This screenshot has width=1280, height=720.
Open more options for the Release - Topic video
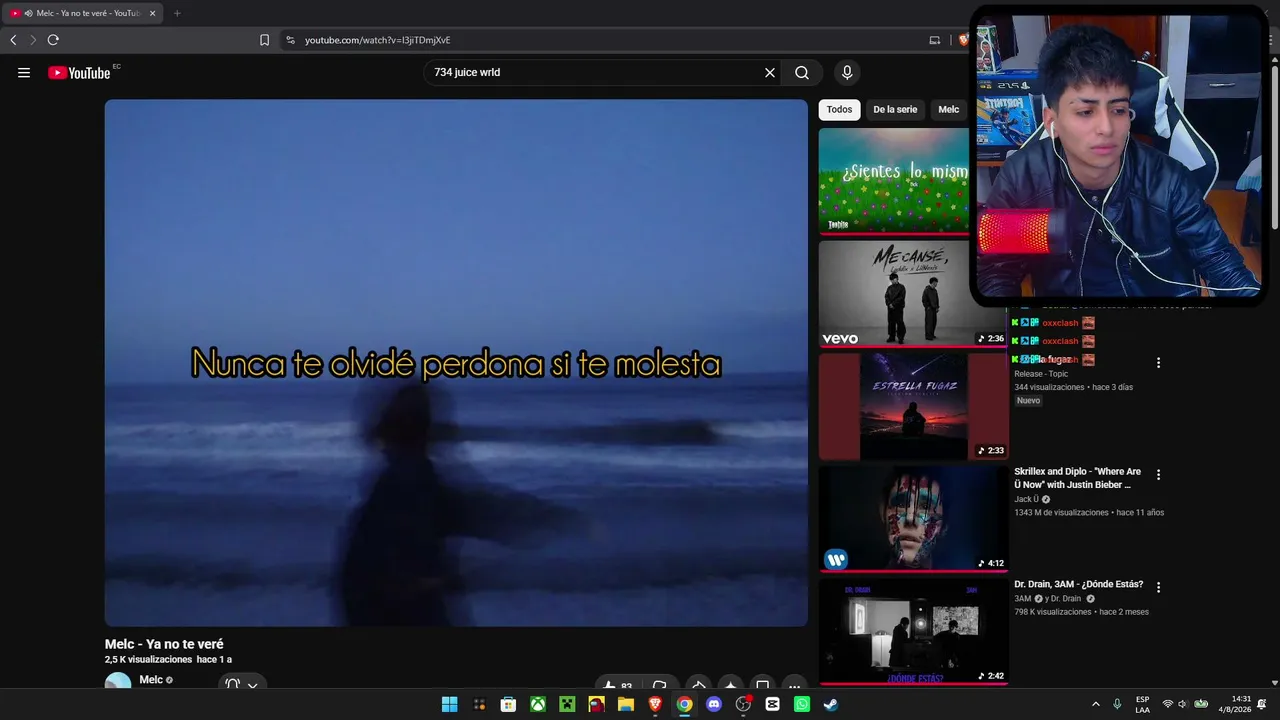pos(1159,363)
